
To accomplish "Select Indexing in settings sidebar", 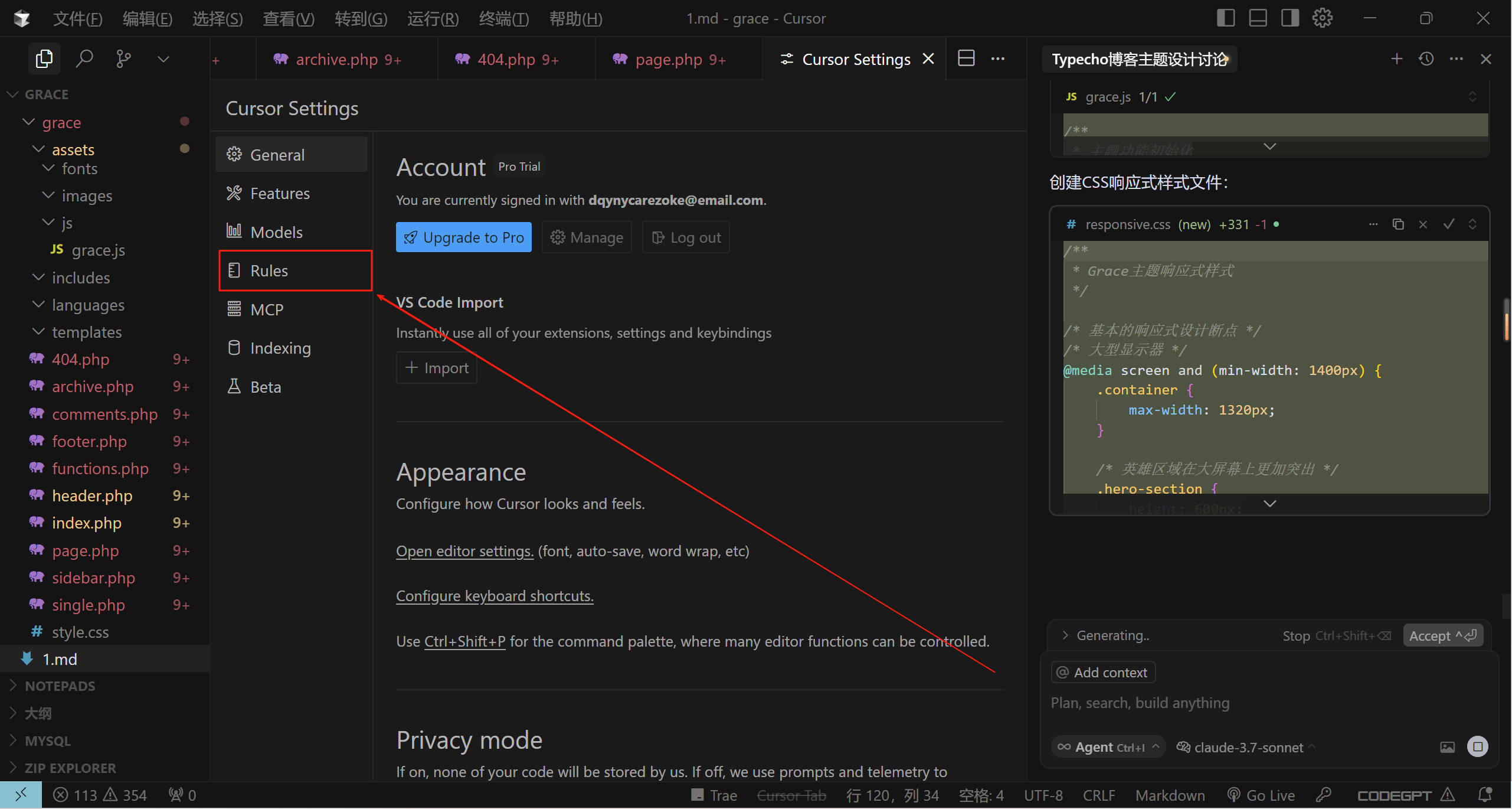I will point(292,348).
